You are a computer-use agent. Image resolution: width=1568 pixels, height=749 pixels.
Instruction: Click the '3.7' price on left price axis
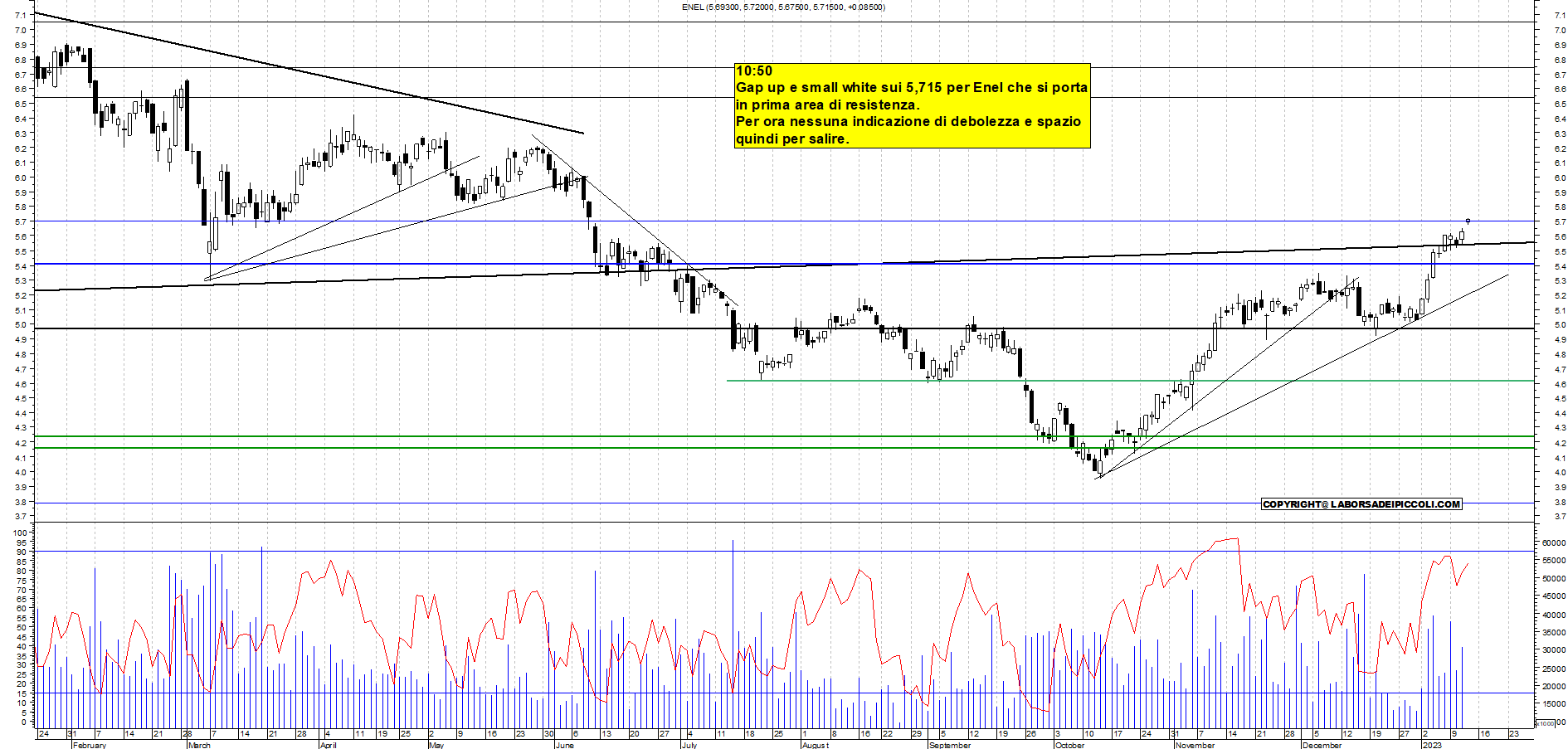[x=19, y=517]
